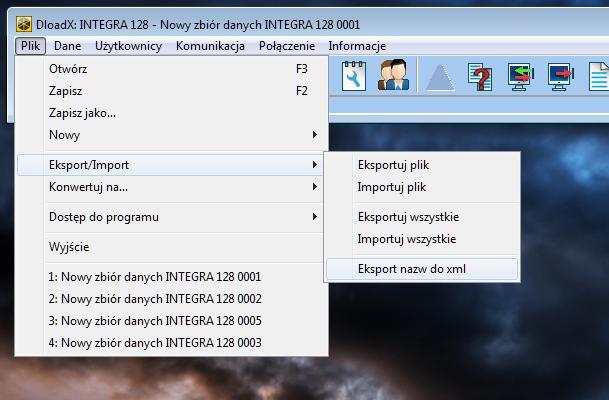This screenshot has height=400, width=609.
Task: Click the document with red question mark icon
Action: (480, 77)
